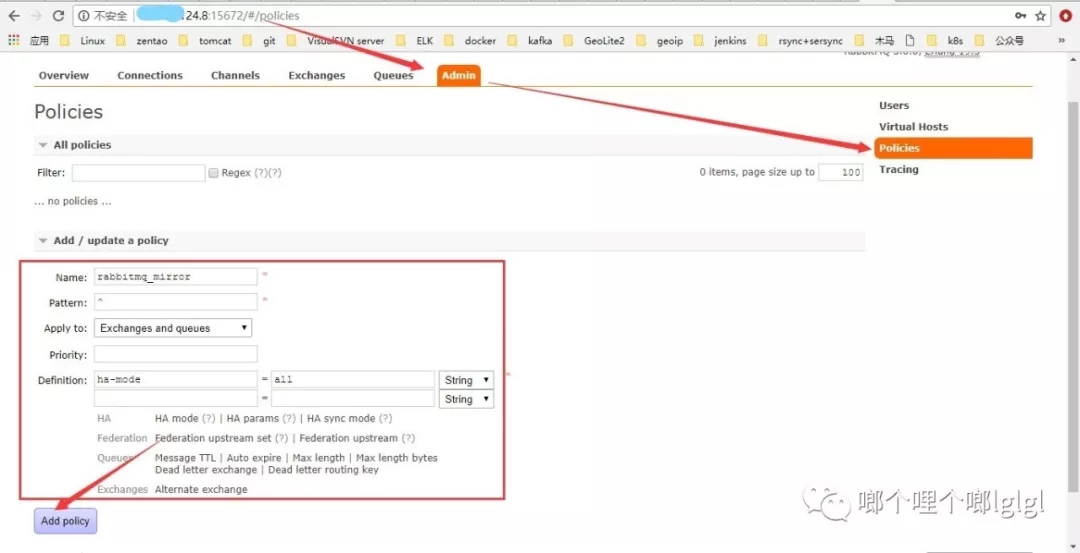The width and height of the screenshot is (1080, 553).
Task: Open the apps grid in bookmarks bar
Action: tap(14, 41)
